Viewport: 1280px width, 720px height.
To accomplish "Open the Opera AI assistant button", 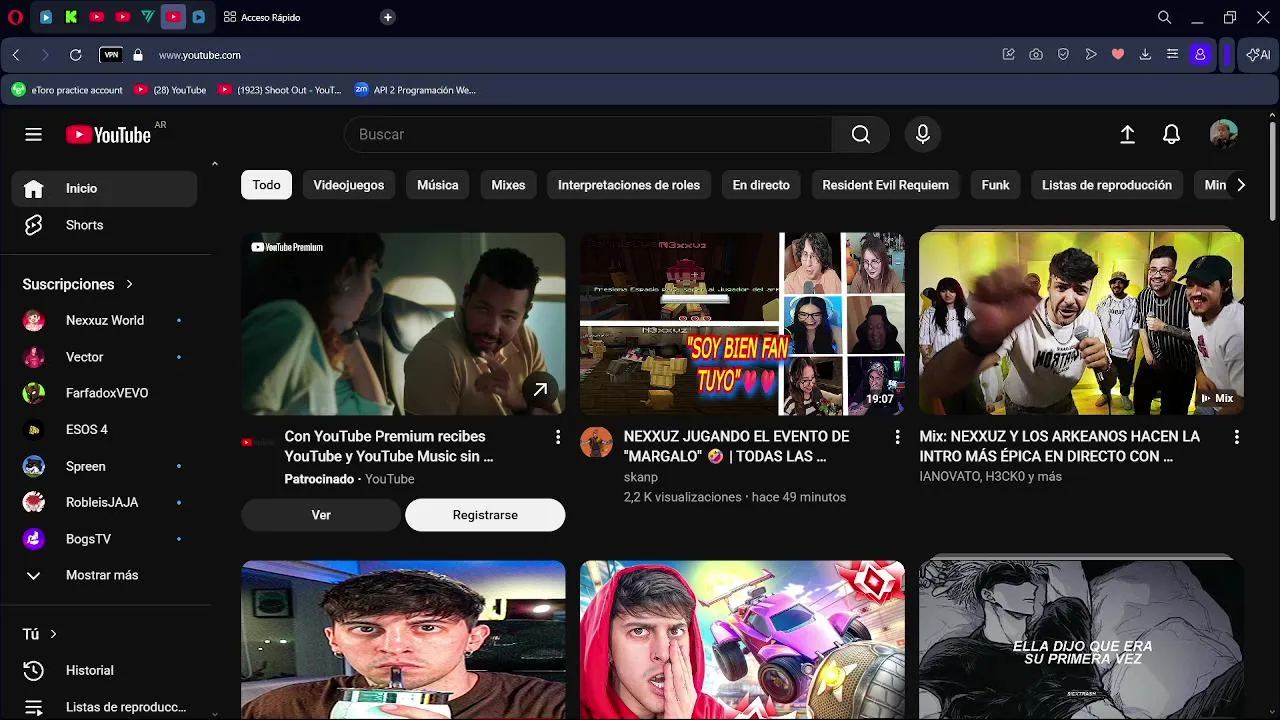I will point(1259,55).
